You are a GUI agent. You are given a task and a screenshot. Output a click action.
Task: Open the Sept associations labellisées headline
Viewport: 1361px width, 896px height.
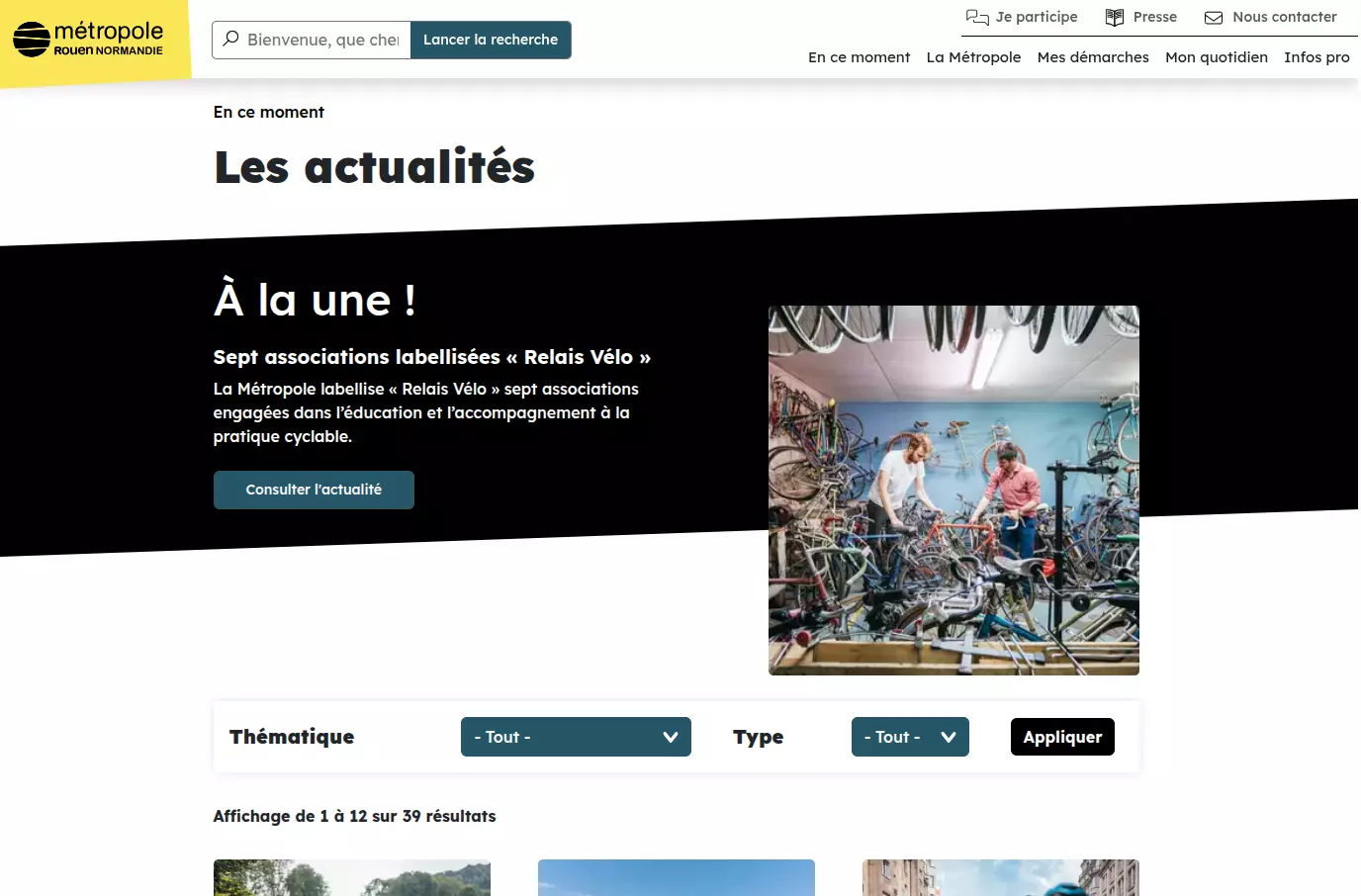432,357
